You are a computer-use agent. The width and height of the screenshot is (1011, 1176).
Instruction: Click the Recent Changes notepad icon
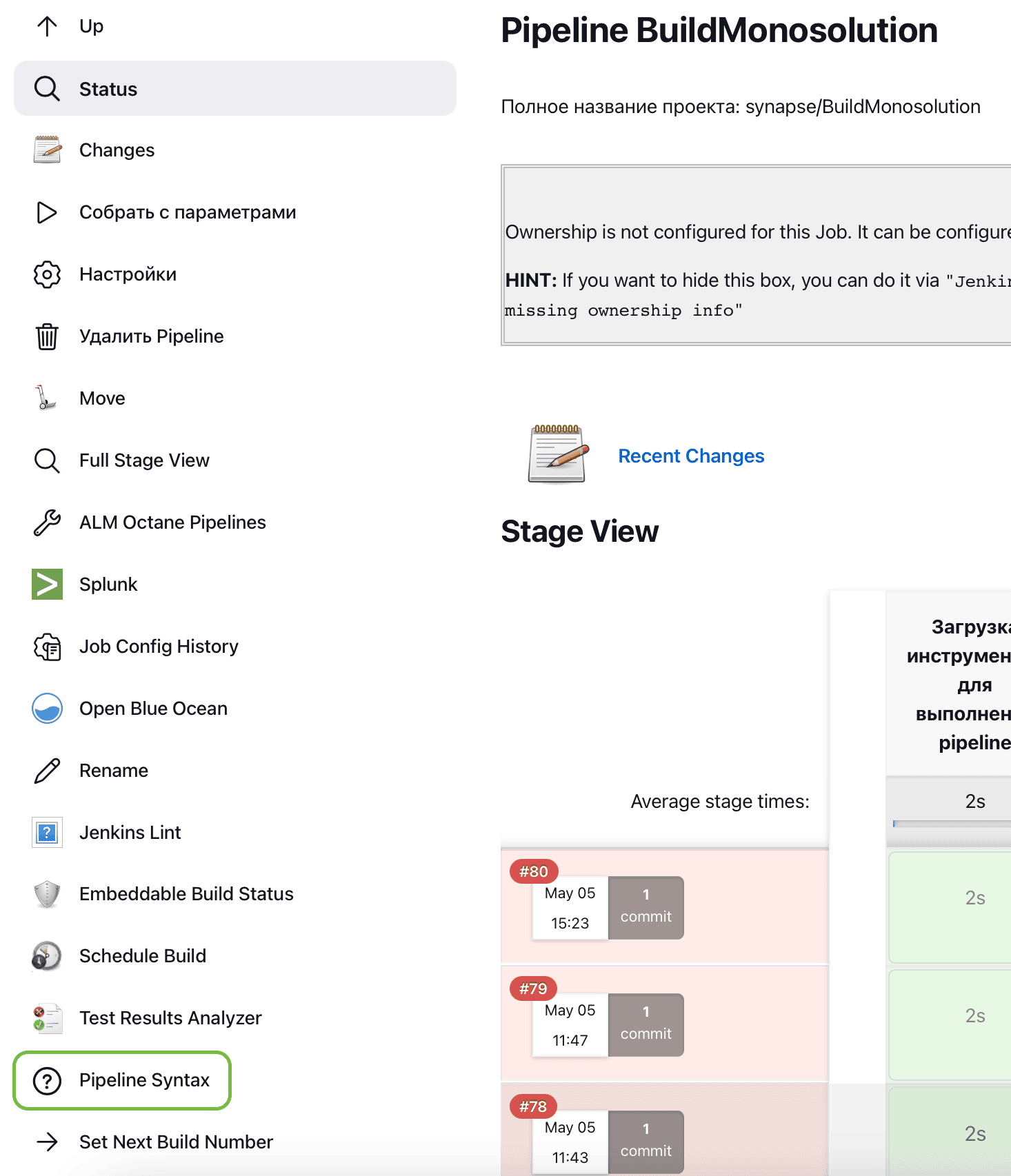coord(558,454)
